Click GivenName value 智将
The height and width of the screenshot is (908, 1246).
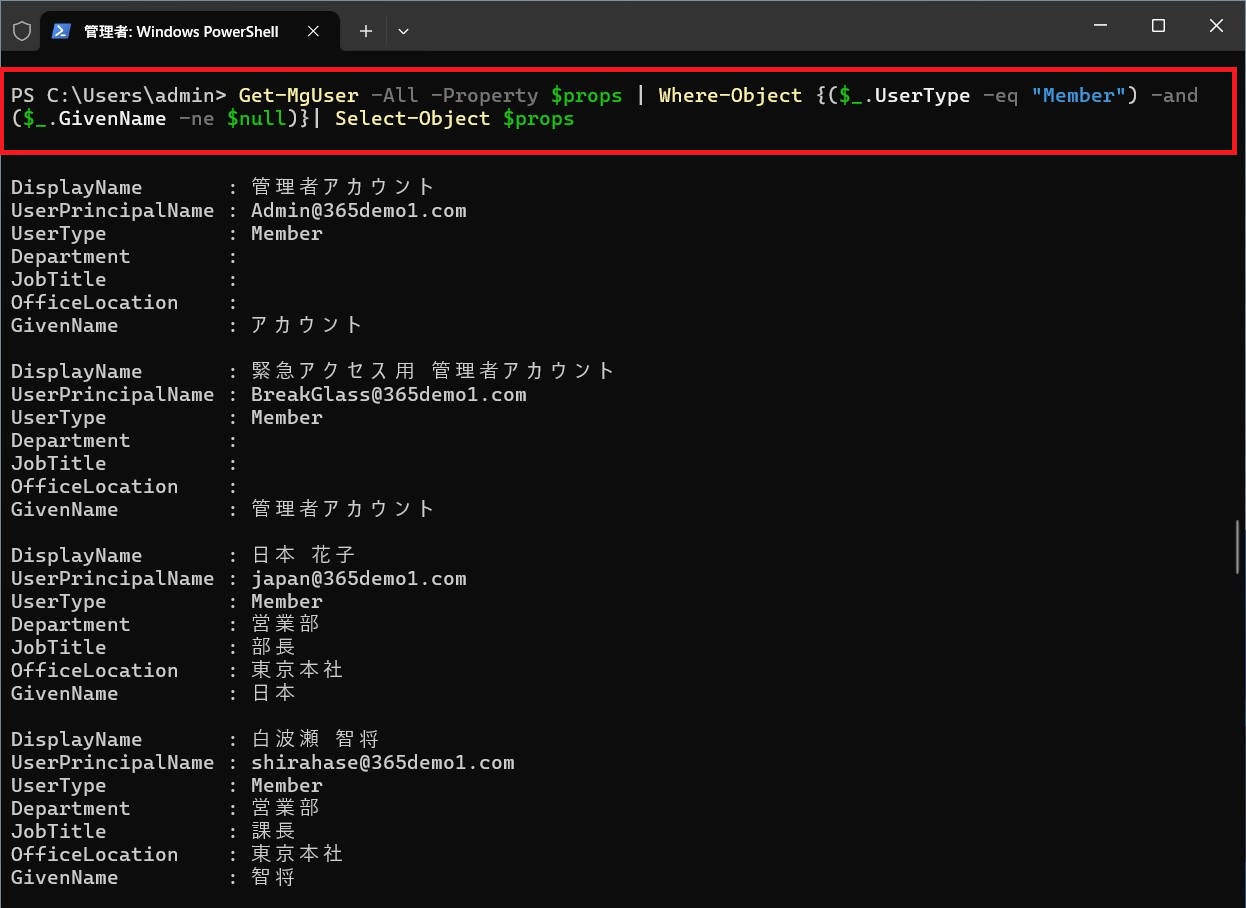pyautogui.click(x=274, y=877)
